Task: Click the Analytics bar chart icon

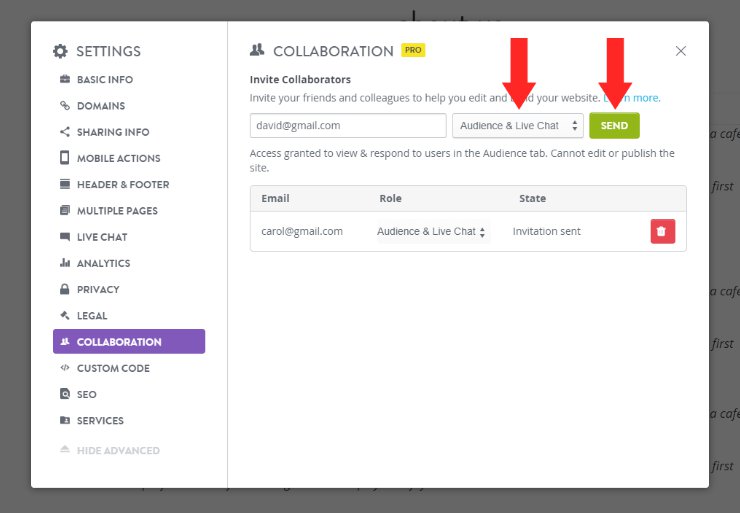Action: 65,263
